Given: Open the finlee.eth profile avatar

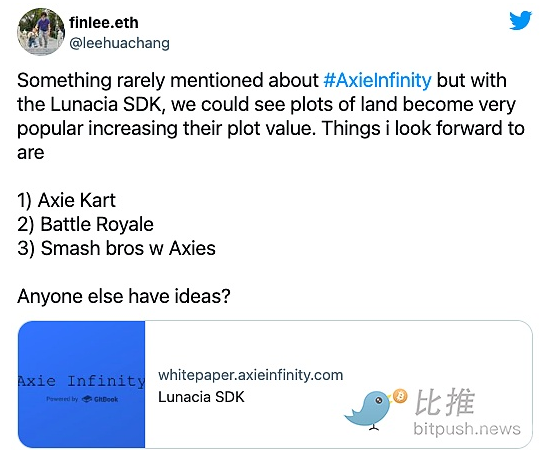Looking at the screenshot, I should (41, 32).
